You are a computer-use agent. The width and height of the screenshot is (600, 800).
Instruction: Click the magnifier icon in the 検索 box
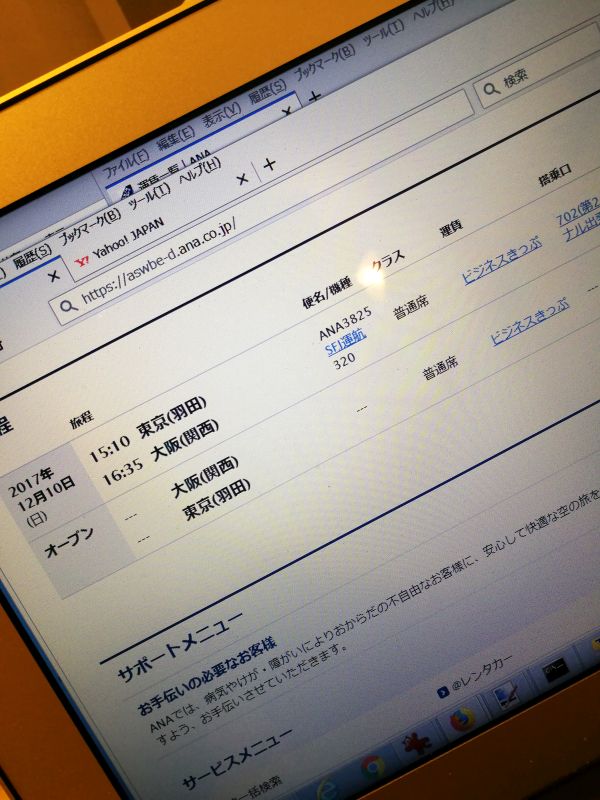[x=491, y=89]
